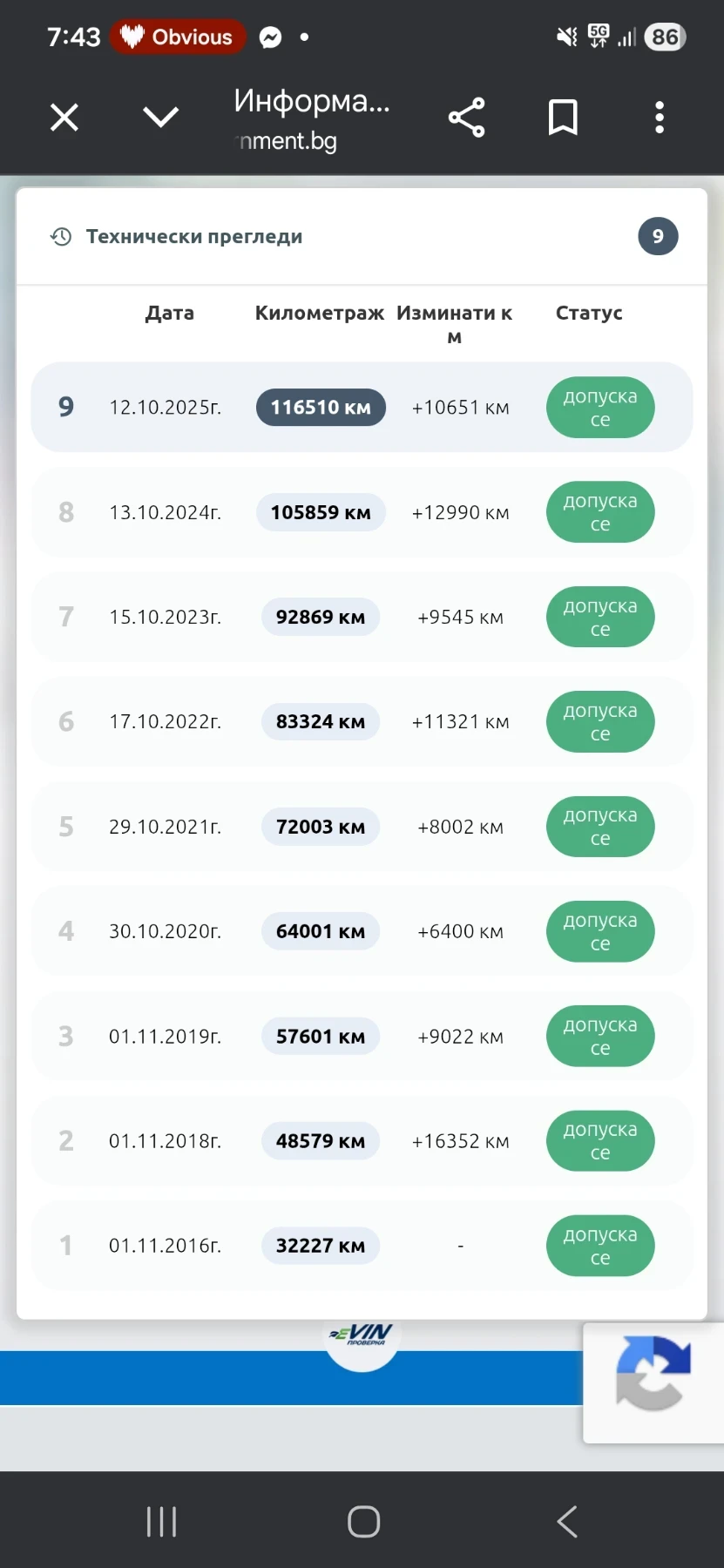The height and width of the screenshot is (1568, 724).
Task: Tap the Obvious app pill in status bar
Action: coord(178,37)
